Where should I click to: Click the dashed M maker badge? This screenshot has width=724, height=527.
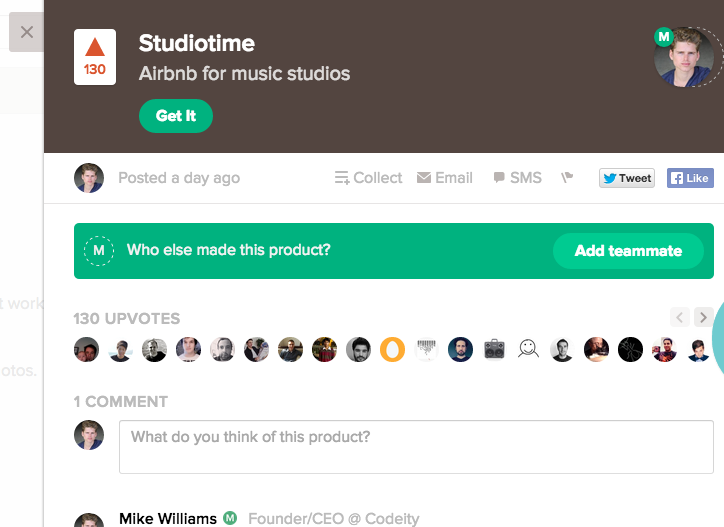tap(99, 251)
